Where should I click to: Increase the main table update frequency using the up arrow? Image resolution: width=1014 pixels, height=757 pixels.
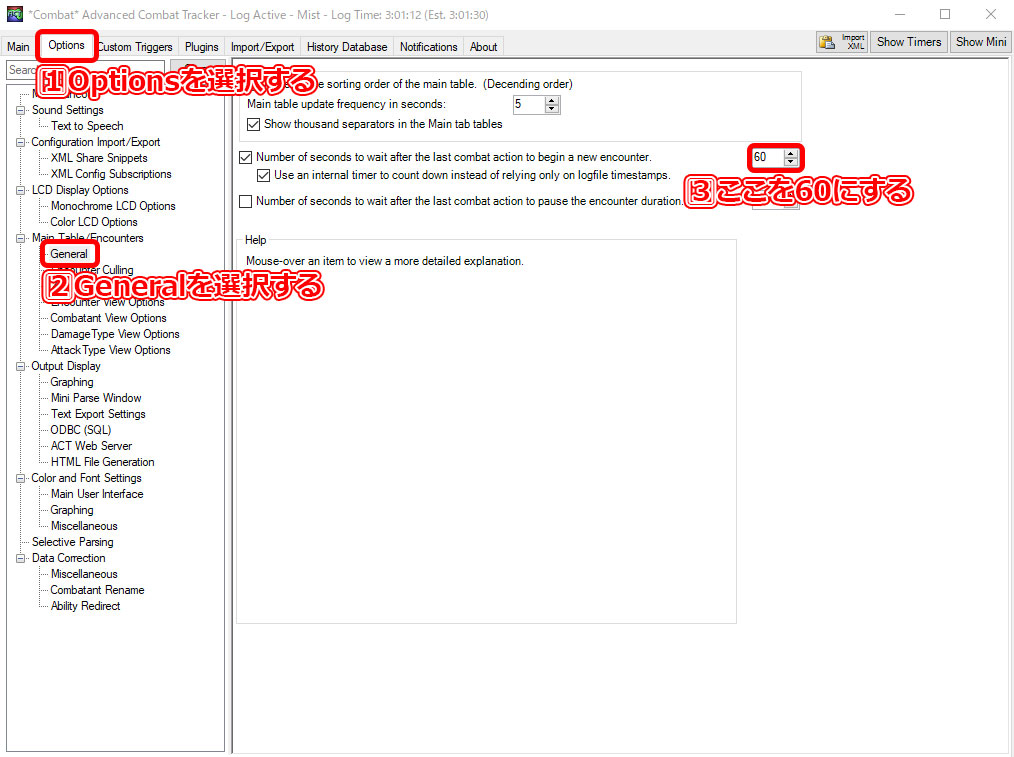coord(552,100)
